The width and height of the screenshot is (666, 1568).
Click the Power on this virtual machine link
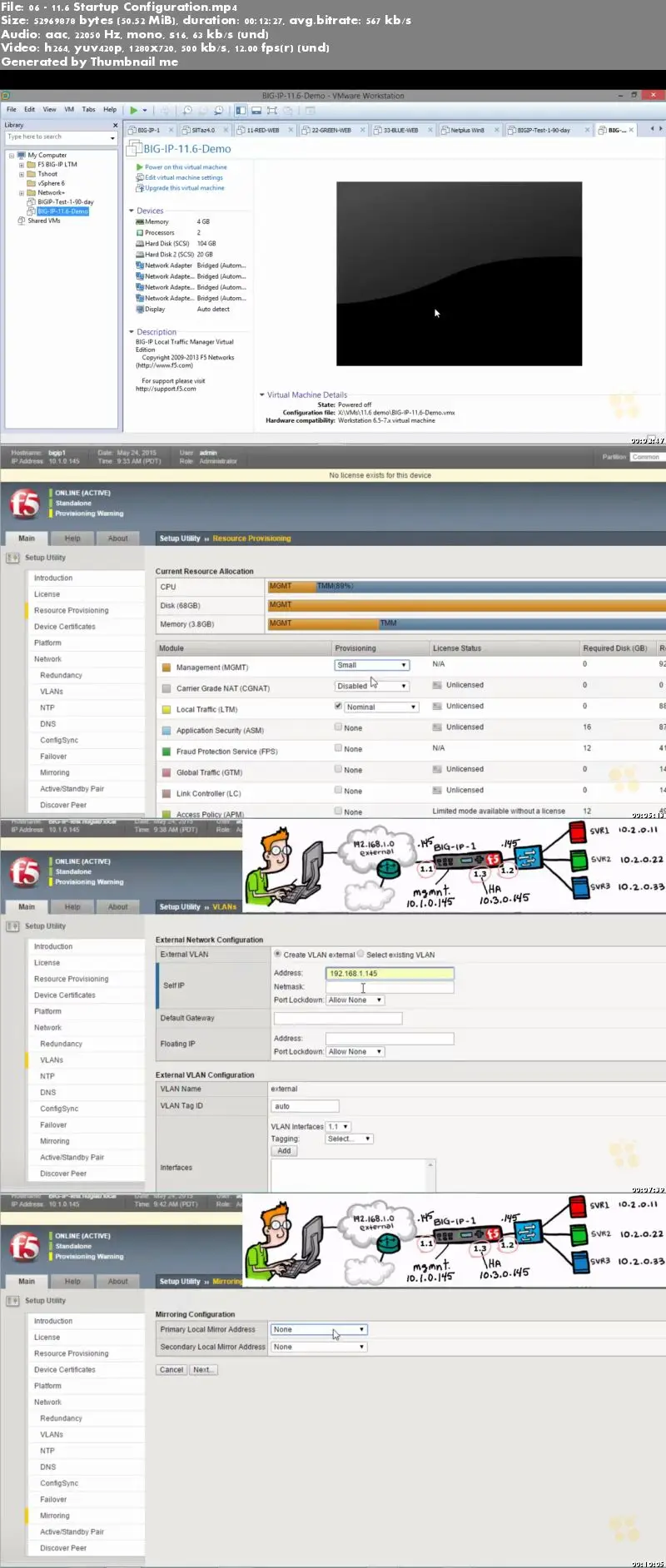point(186,167)
